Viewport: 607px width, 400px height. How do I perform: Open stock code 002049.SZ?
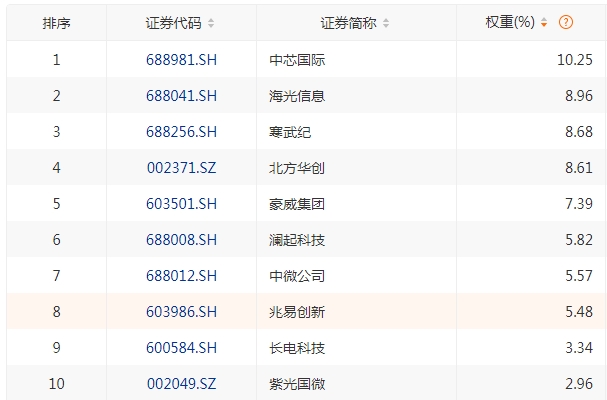point(181,384)
